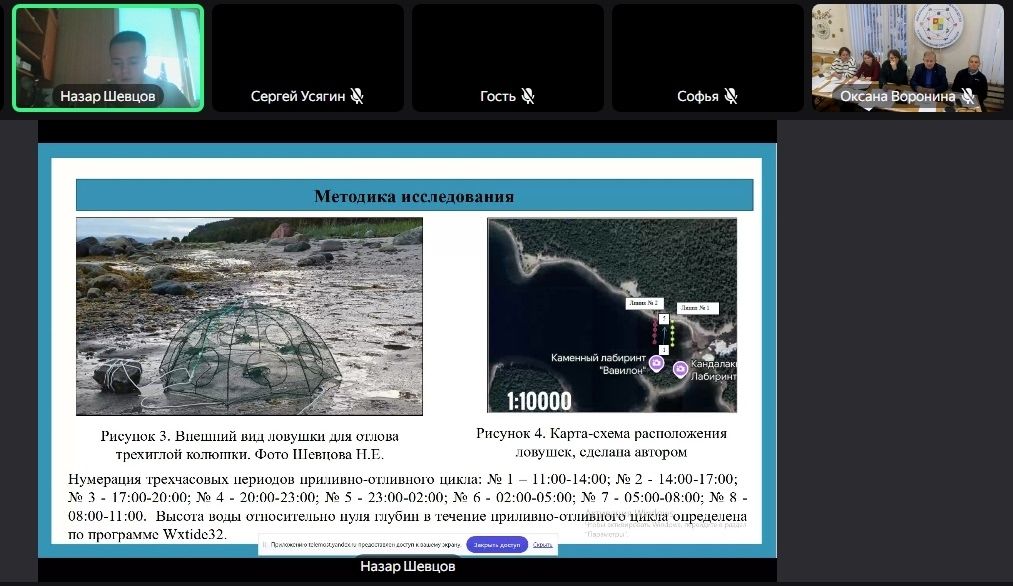Click the 1:10000 scale label on the map
1013x586 pixels.
[x=539, y=401]
